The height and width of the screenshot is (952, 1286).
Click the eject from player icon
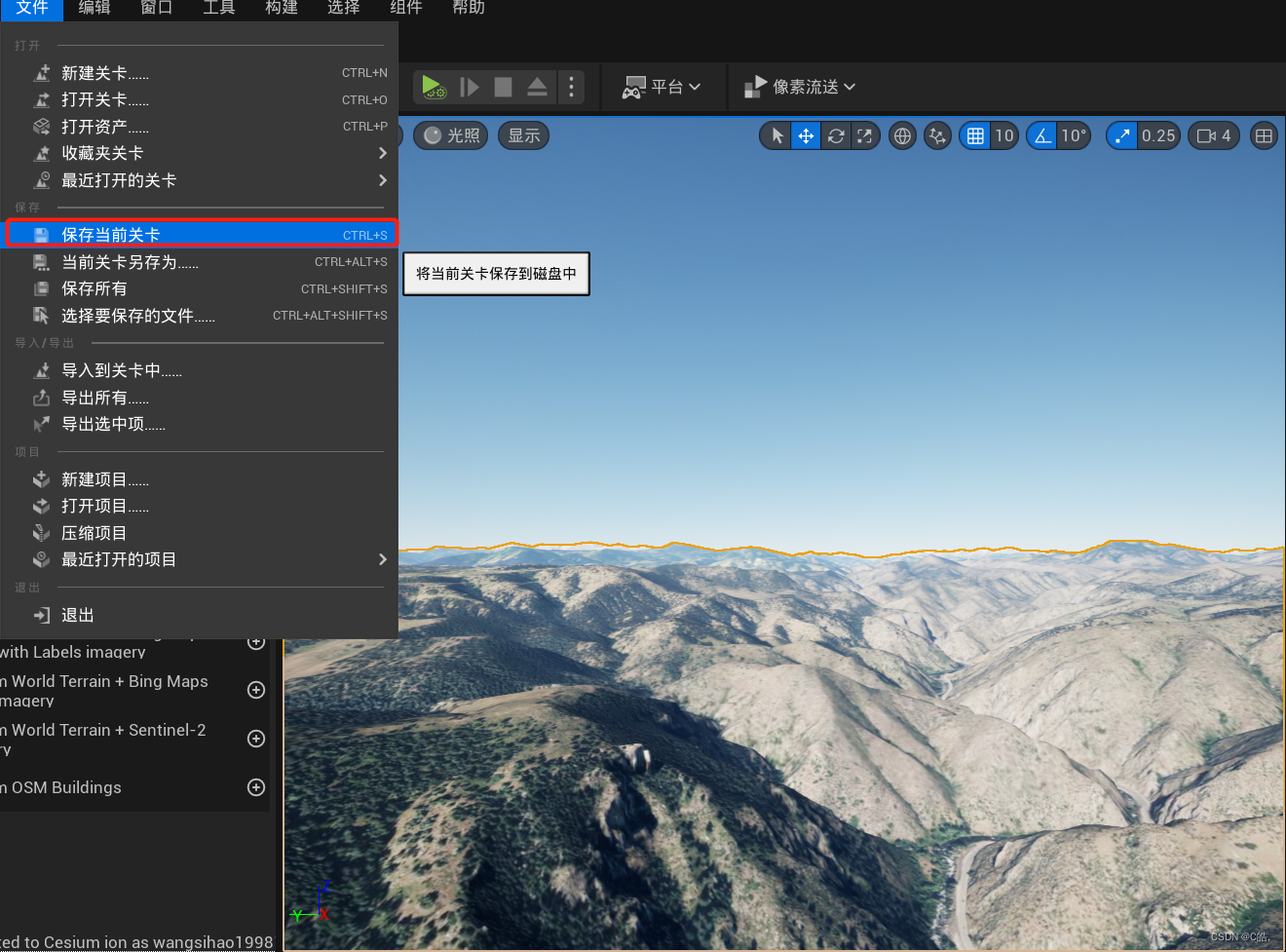[x=537, y=87]
